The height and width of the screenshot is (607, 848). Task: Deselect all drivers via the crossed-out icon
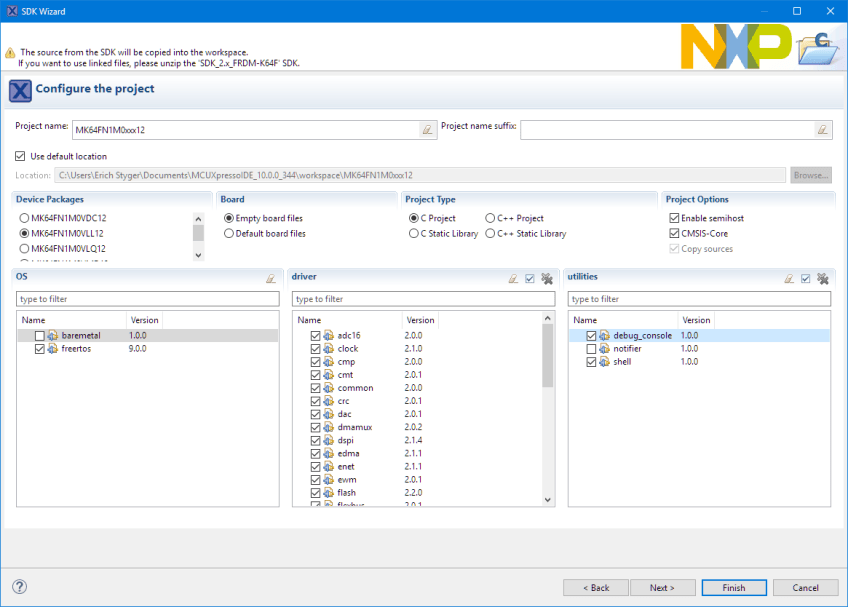[547, 279]
